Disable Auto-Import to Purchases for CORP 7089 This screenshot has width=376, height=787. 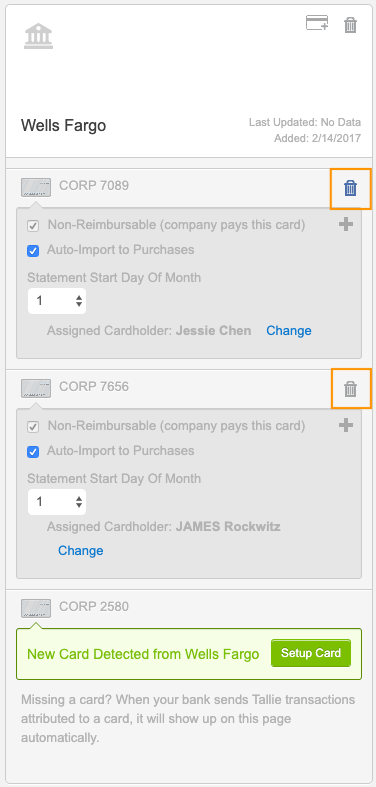[x=33, y=251]
